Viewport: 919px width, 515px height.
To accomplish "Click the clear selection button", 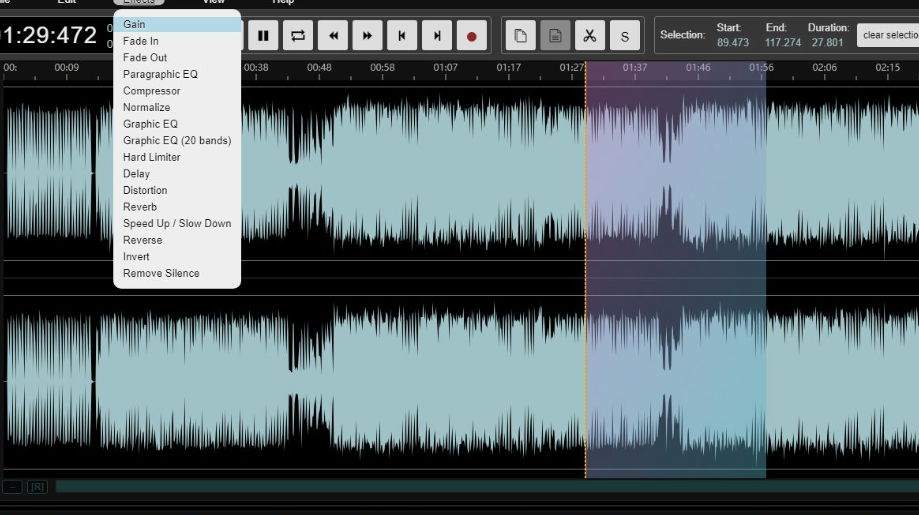I will (x=888, y=35).
